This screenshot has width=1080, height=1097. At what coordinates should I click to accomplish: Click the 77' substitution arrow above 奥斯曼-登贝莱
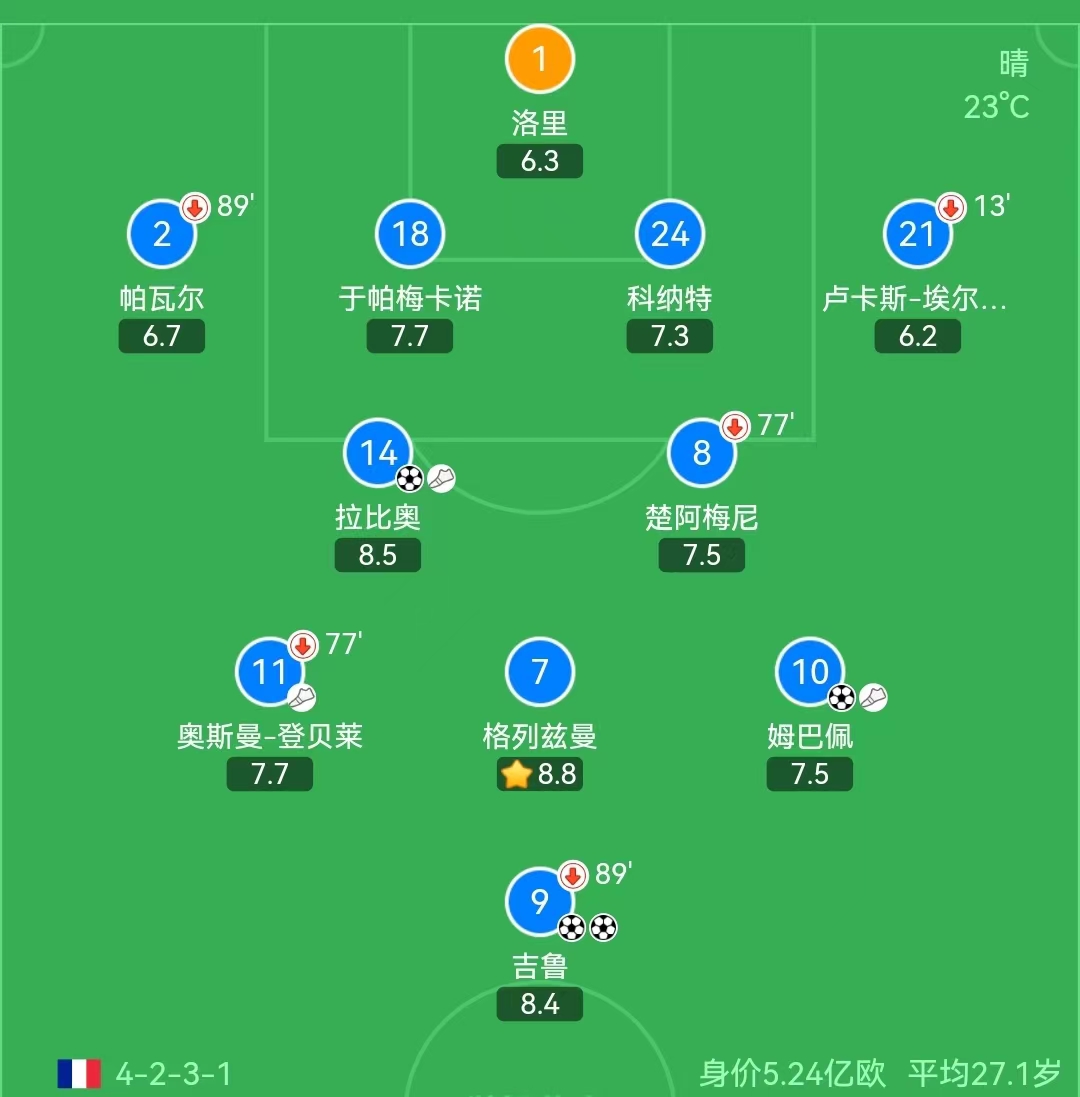click(303, 646)
